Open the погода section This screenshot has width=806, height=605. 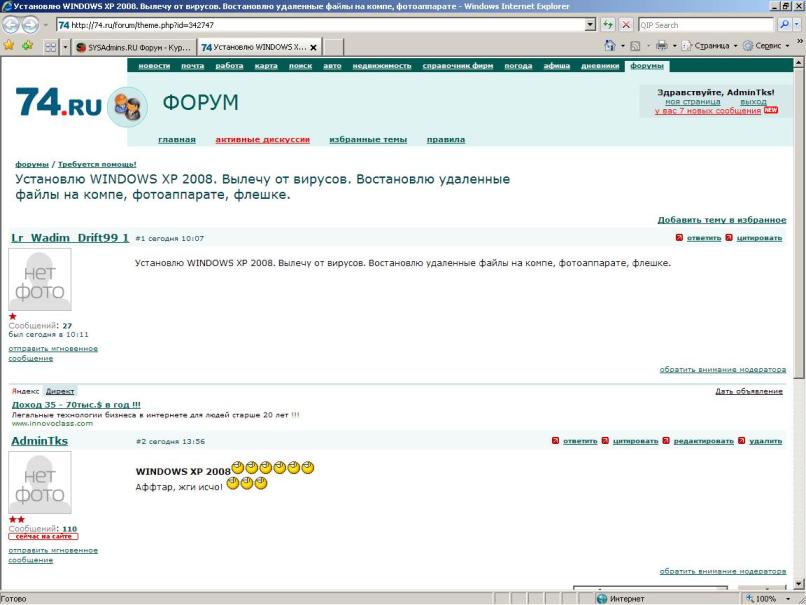(518, 66)
